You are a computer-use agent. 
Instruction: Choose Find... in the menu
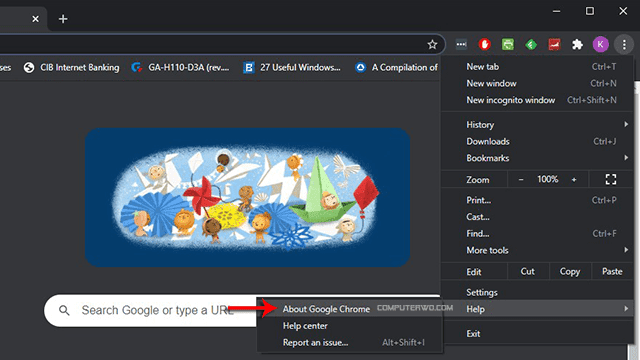pos(537,233)
